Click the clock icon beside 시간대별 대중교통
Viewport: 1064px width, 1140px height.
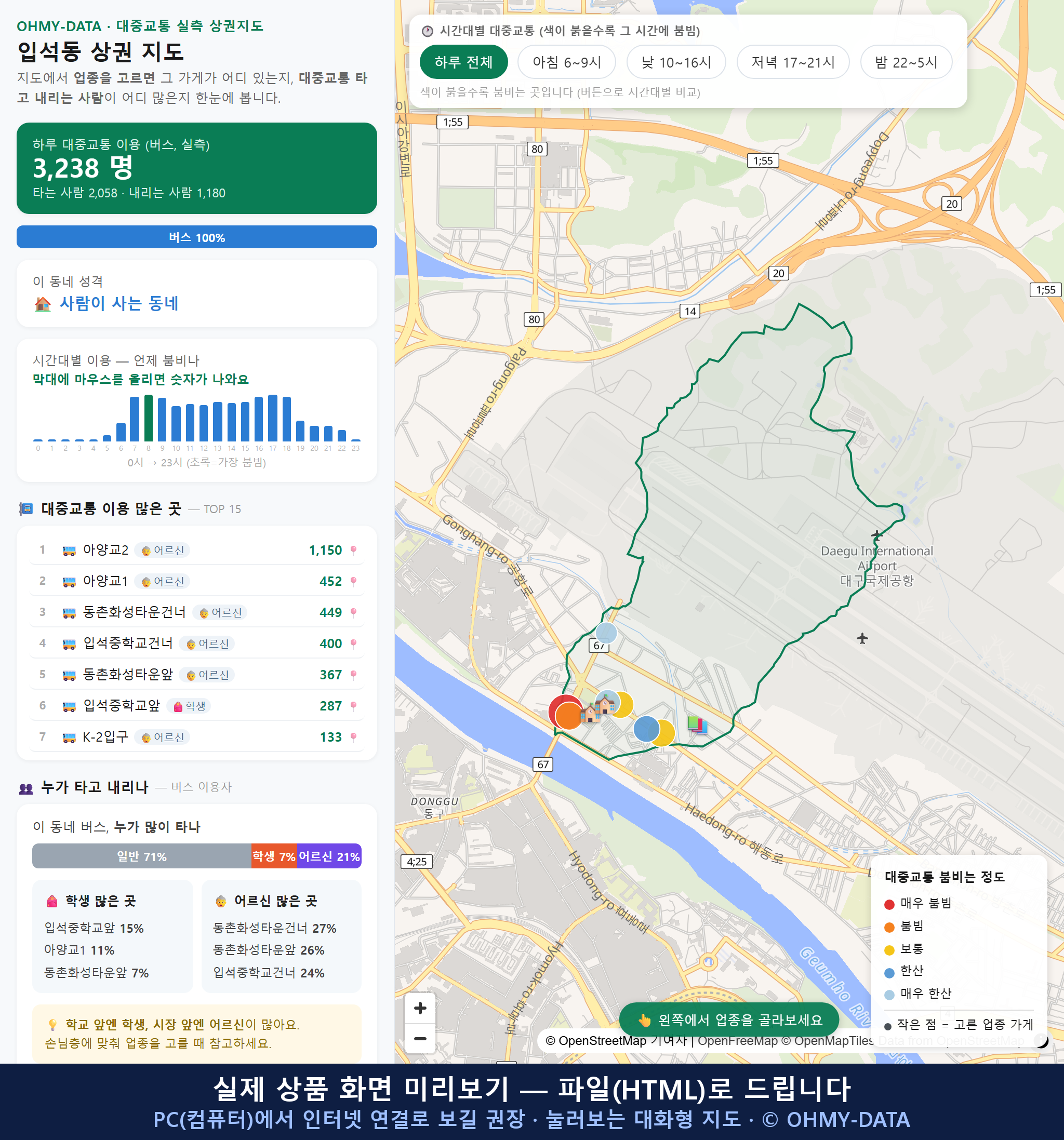tap(428, 31)
